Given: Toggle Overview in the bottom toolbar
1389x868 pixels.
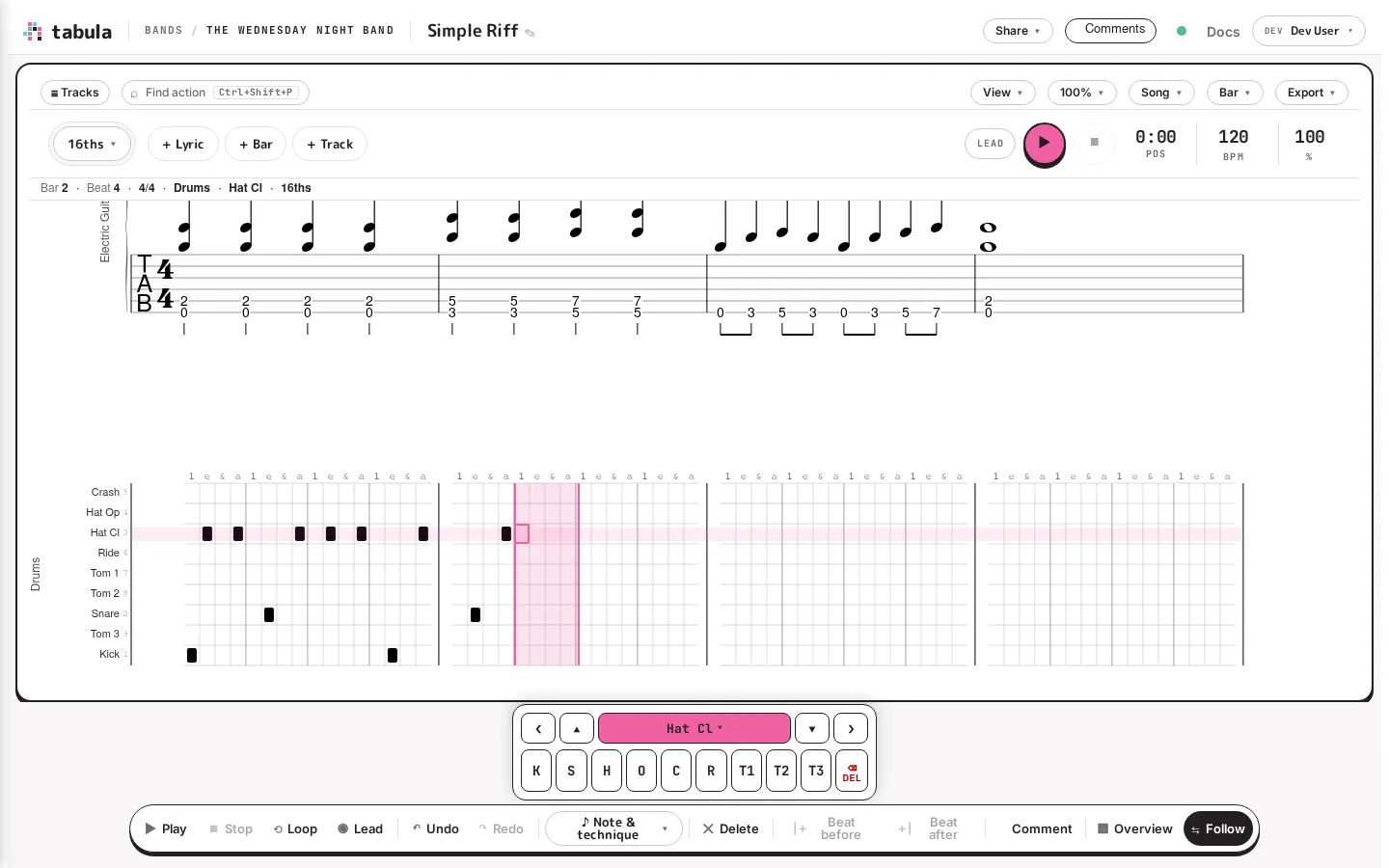Looking at the screenshot, I should [1135, 828].
